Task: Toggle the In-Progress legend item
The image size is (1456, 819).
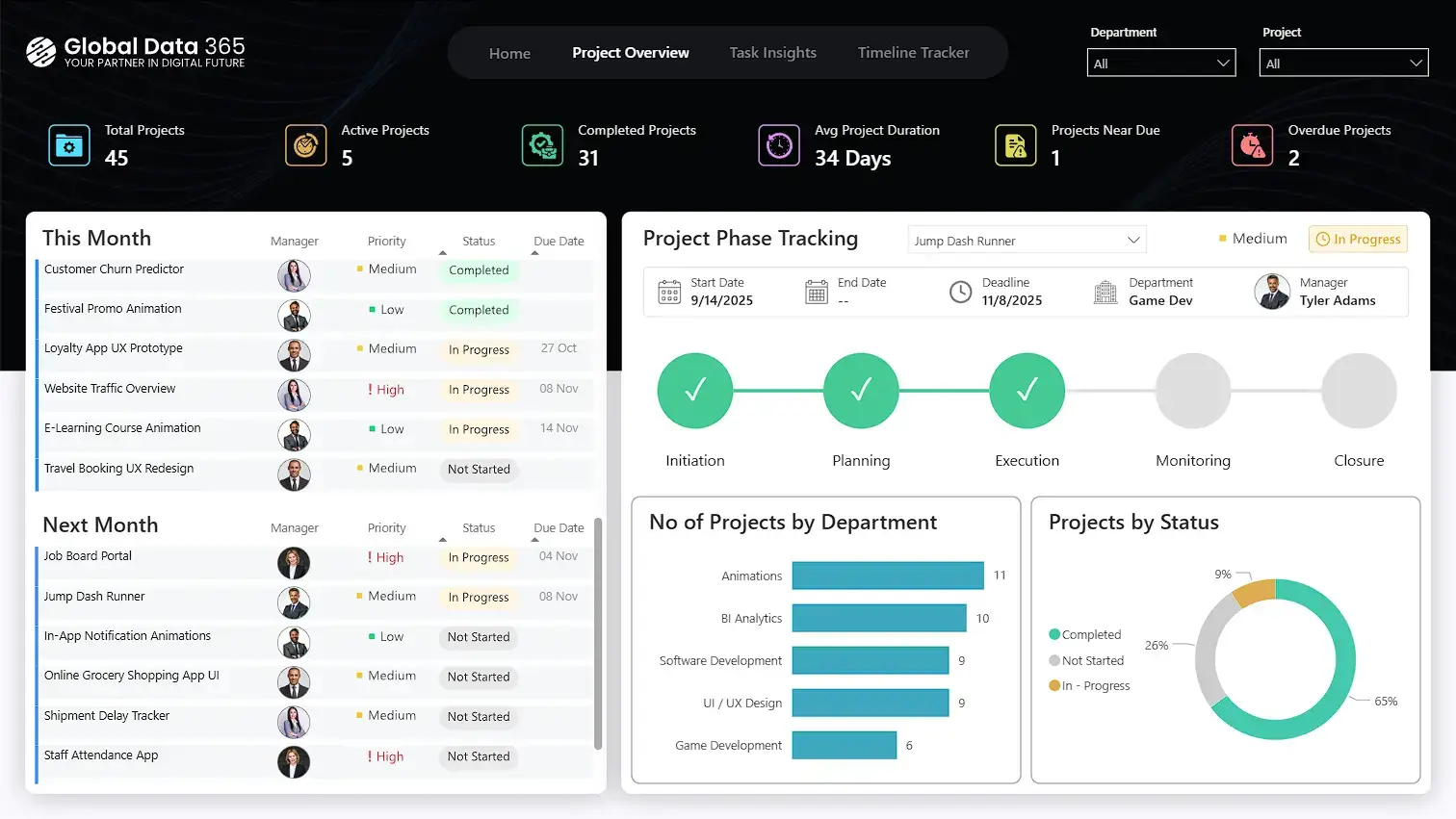Action: (1089, 685)
